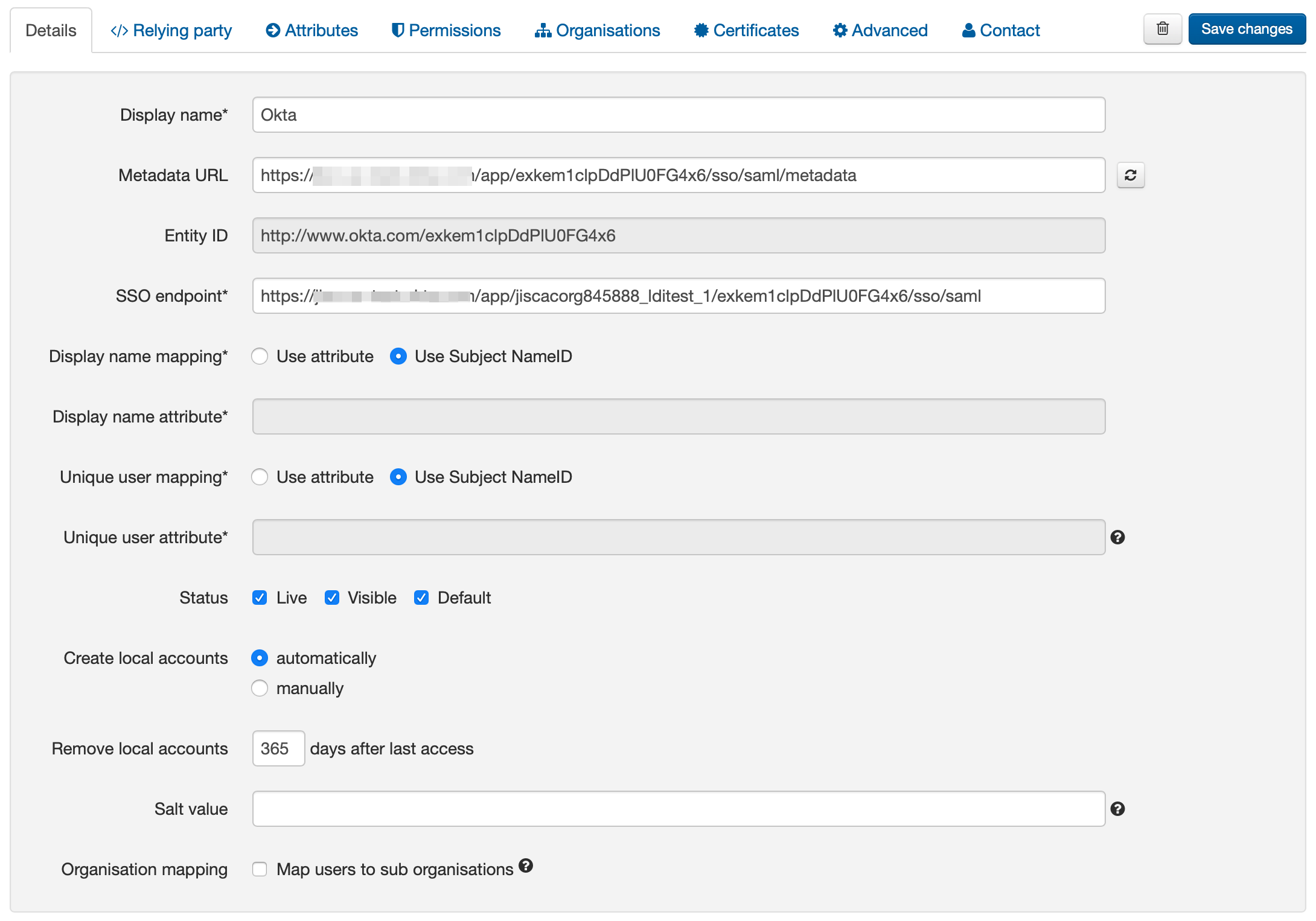The image size is (1316, 921).
Task: Refresh metadata using the reload icon
Action: pyautogui.click(x=1131, y=176)
